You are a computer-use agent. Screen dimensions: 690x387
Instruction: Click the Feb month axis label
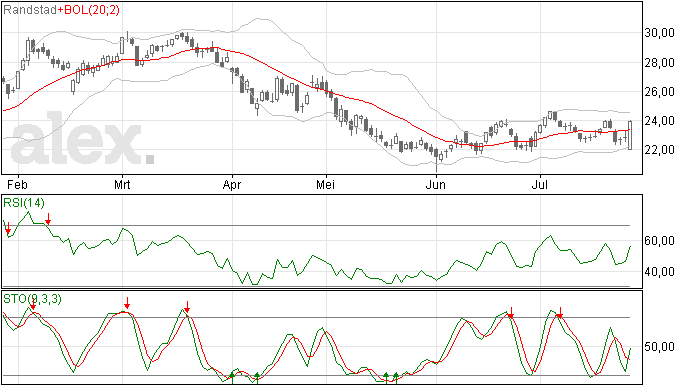click(x=17, y=184)
